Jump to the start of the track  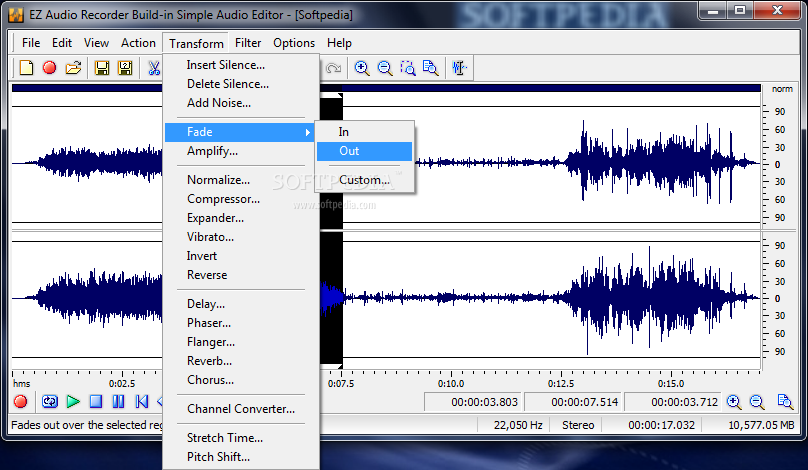142,401
